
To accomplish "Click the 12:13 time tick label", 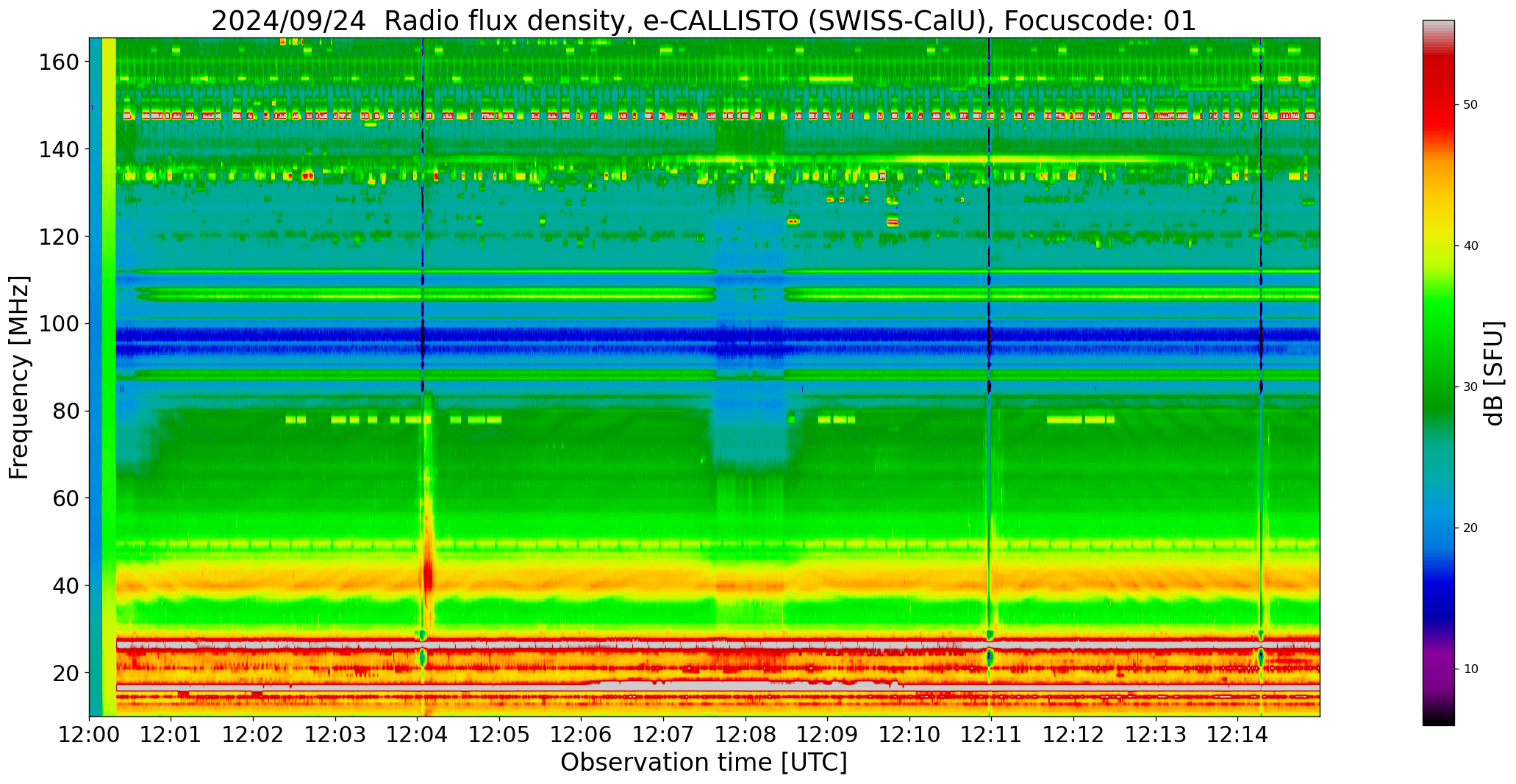I will point(1156,734).
